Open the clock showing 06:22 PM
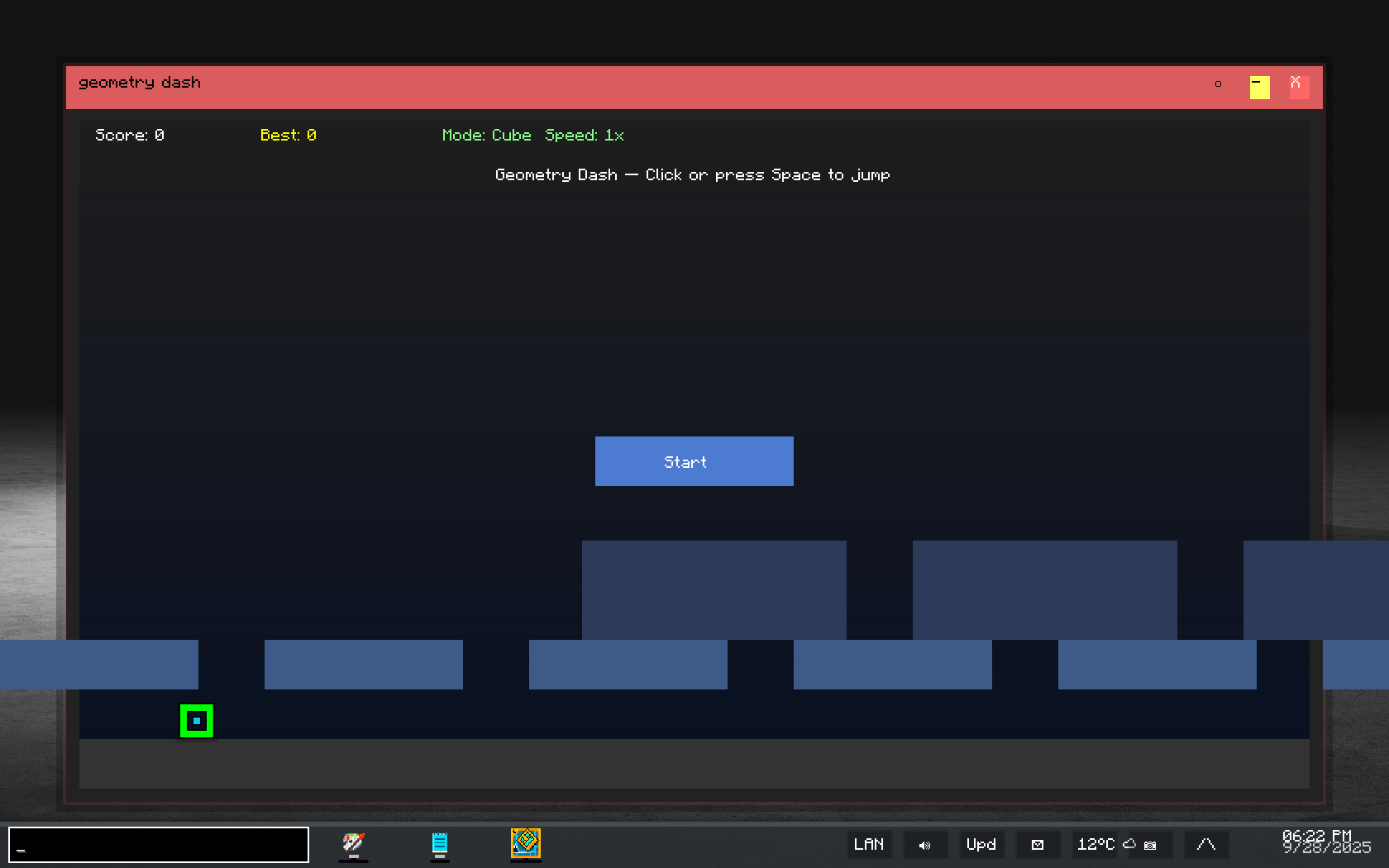Image resolution: width=1389 pixels, height=868 pixels. click(x=1325, y=842)
